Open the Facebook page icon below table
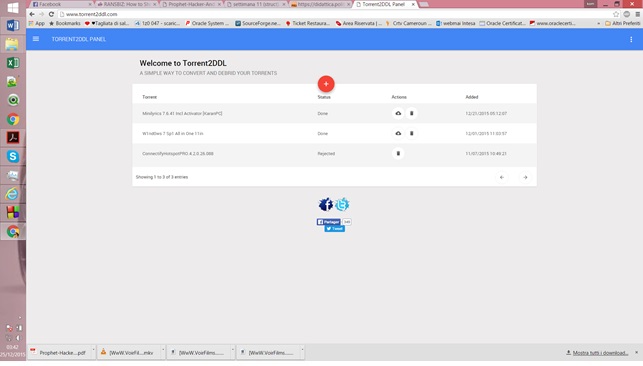The image size is (643, 366). [x=326, y=204]
